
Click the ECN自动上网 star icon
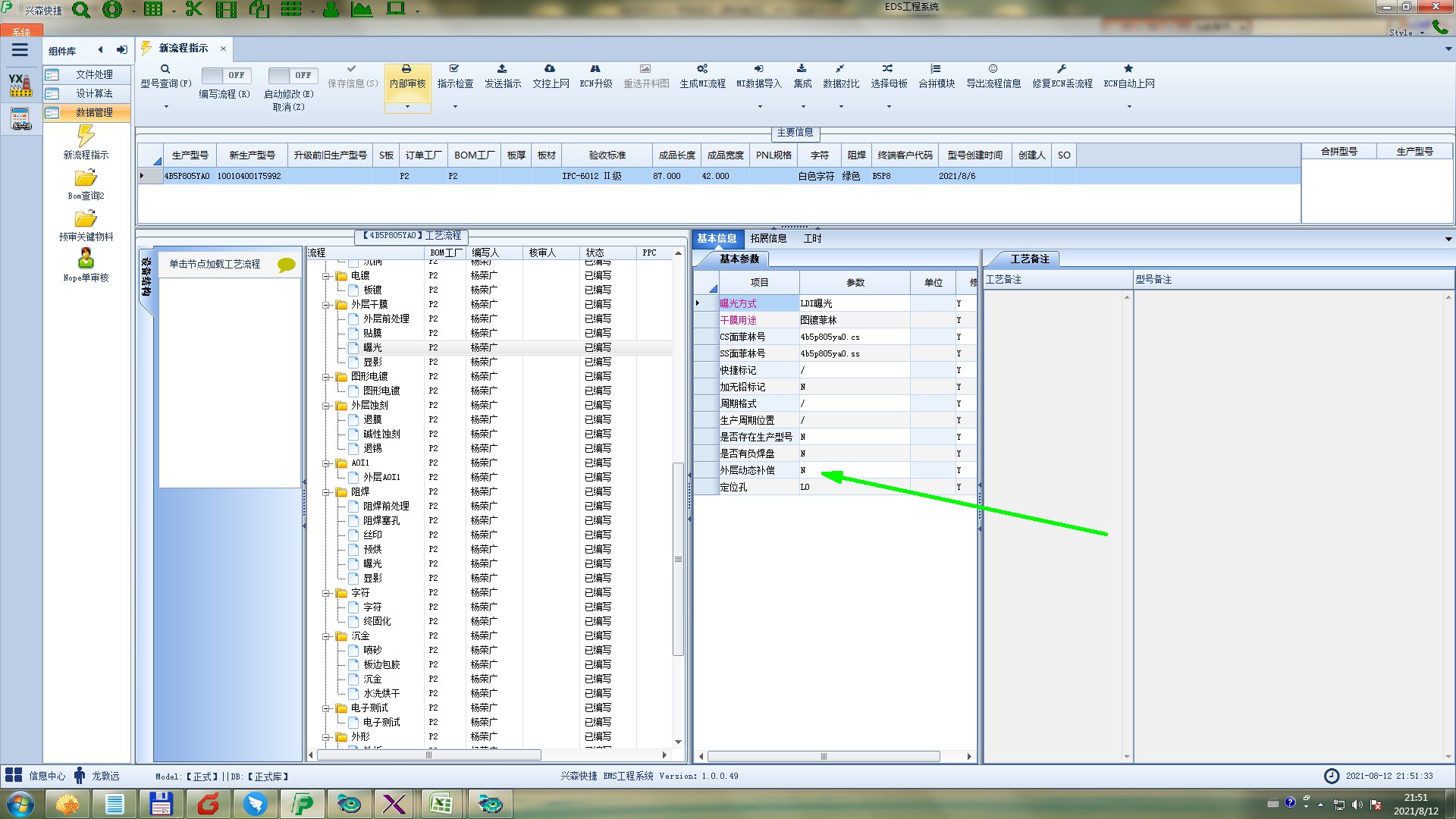click(1128, 69)
